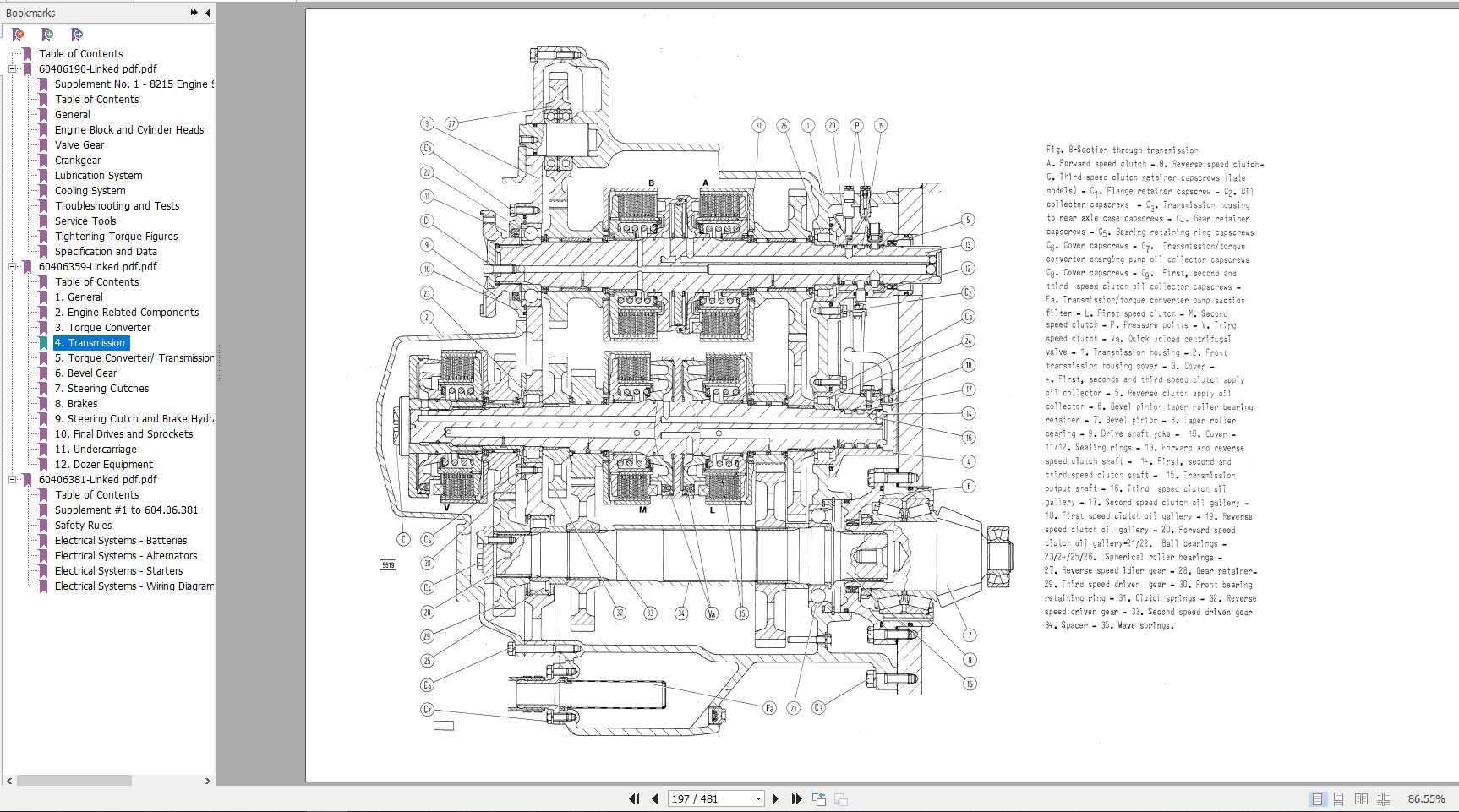Click the bookmarks scroll-left arrow
This screenshot has height=812, width=1459.
(9, 781)
